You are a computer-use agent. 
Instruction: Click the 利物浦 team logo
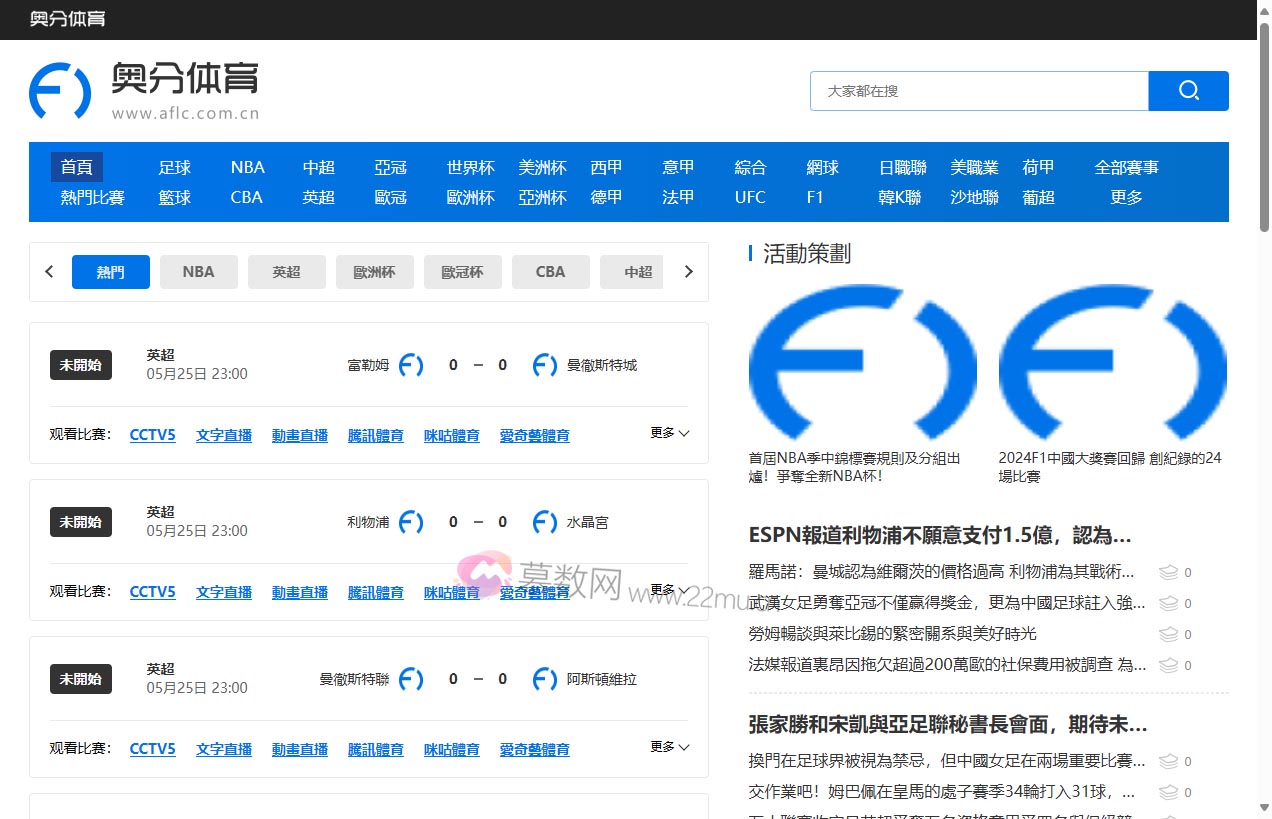(x=410, y=521)
